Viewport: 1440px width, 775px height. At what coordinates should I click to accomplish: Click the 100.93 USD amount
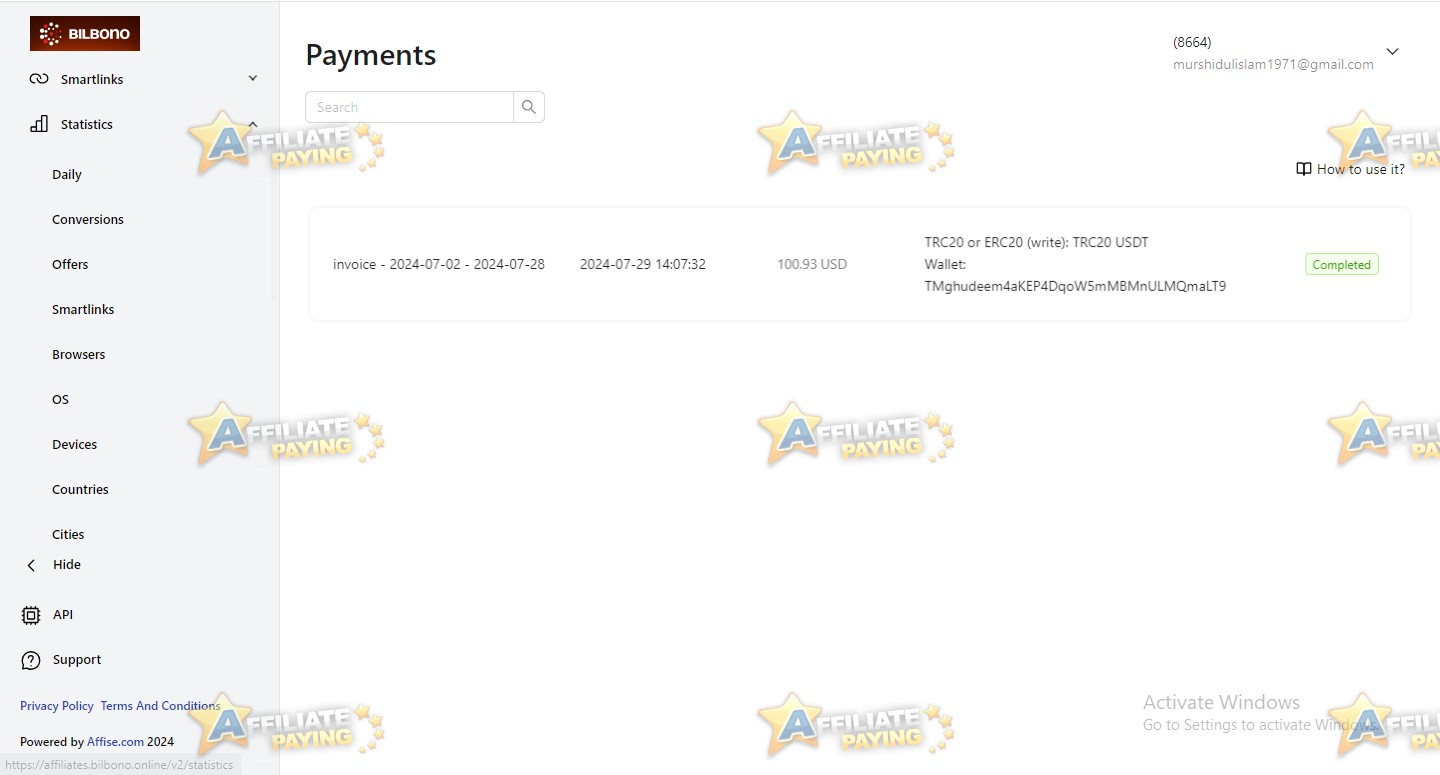(x=812, y=264)
